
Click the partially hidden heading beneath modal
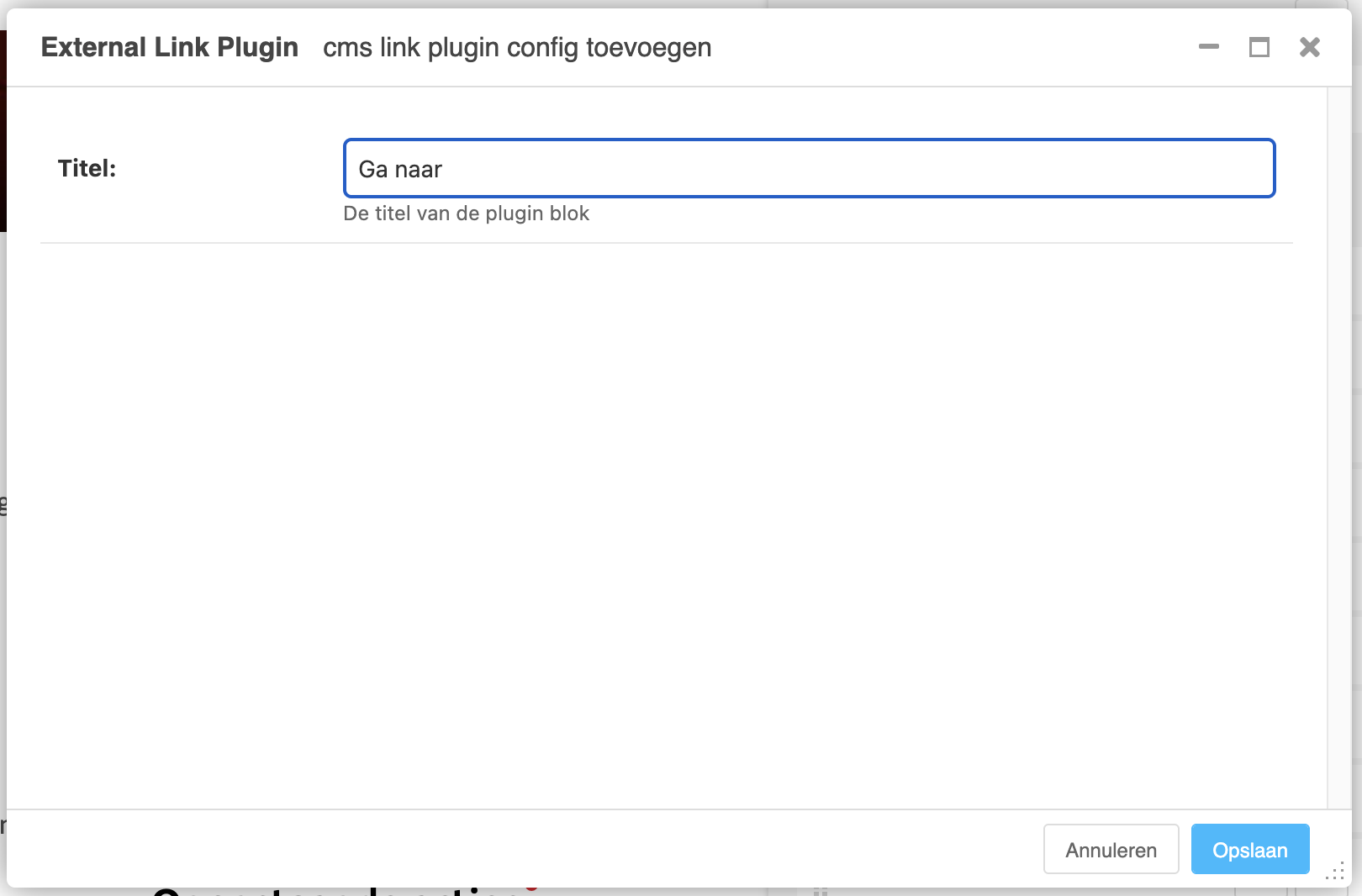(x=336, y=892)
